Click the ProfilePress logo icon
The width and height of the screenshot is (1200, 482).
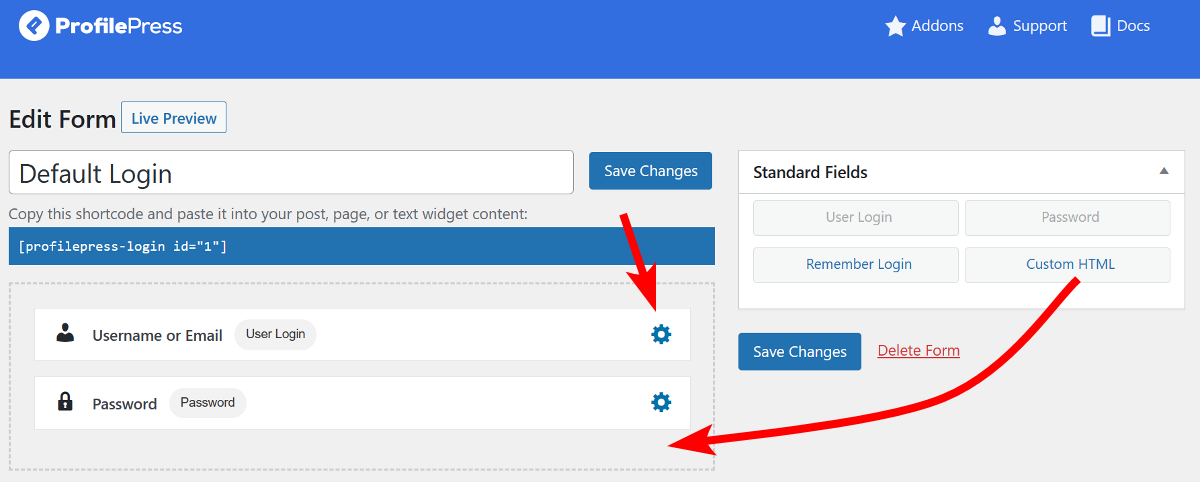[34, 25]
